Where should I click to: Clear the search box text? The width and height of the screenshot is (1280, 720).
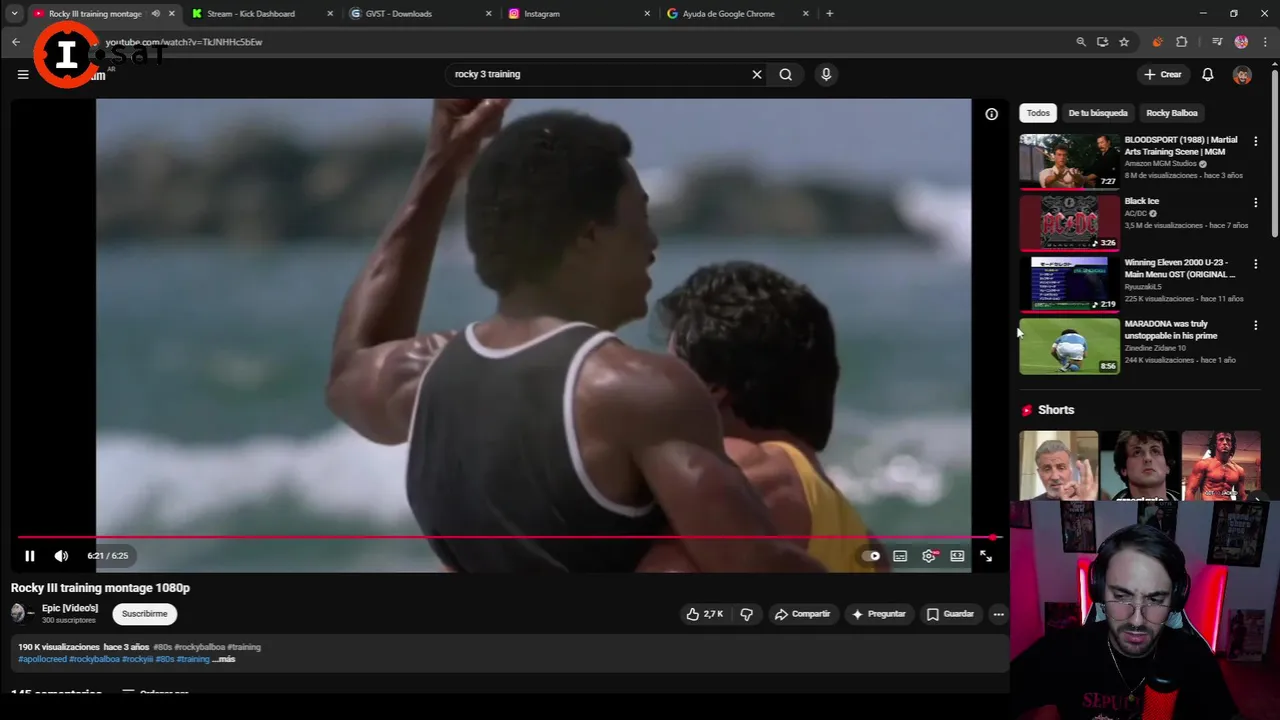click(757, 74)
